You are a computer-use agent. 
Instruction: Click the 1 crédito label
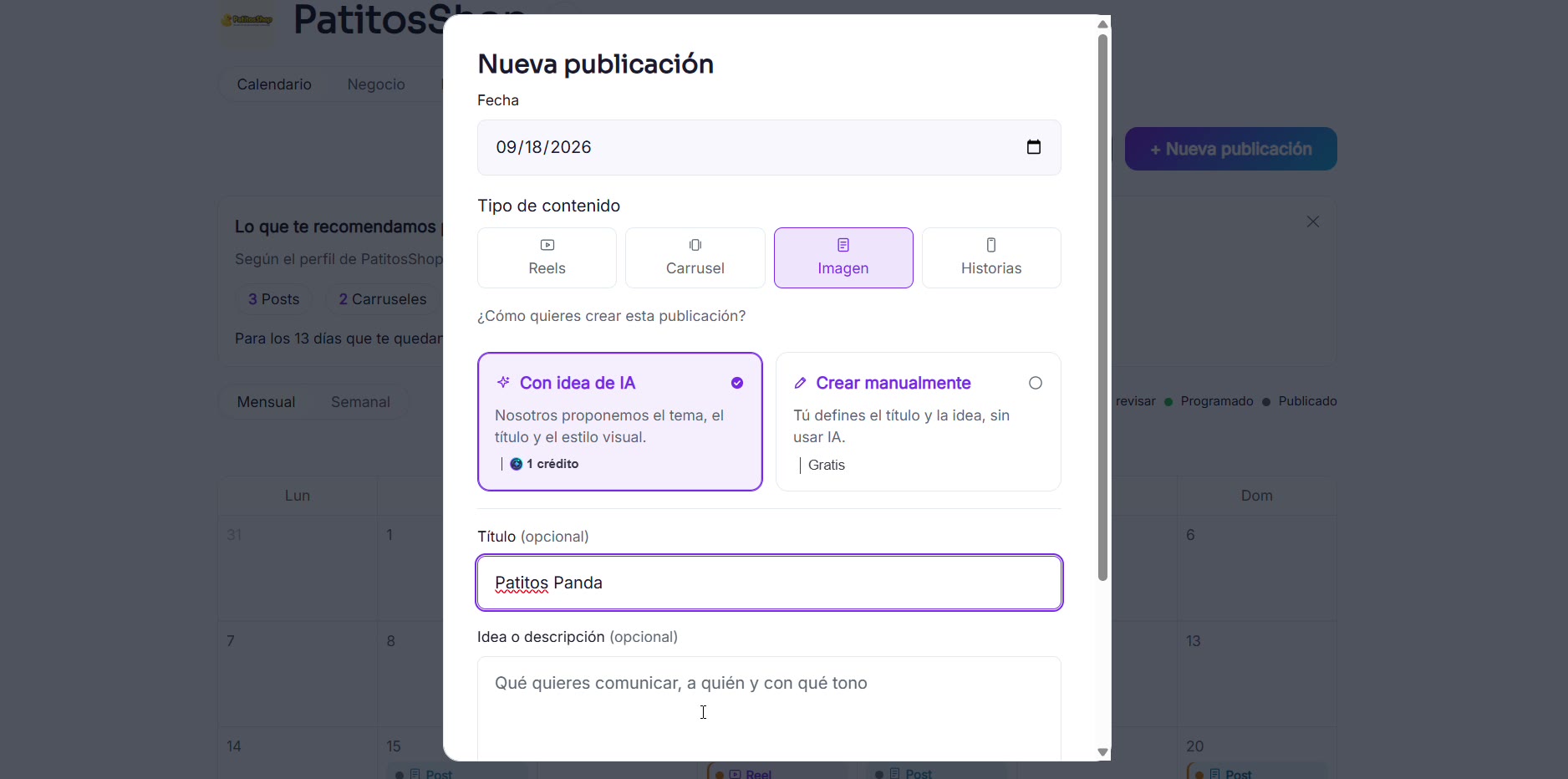click(552, 464)
